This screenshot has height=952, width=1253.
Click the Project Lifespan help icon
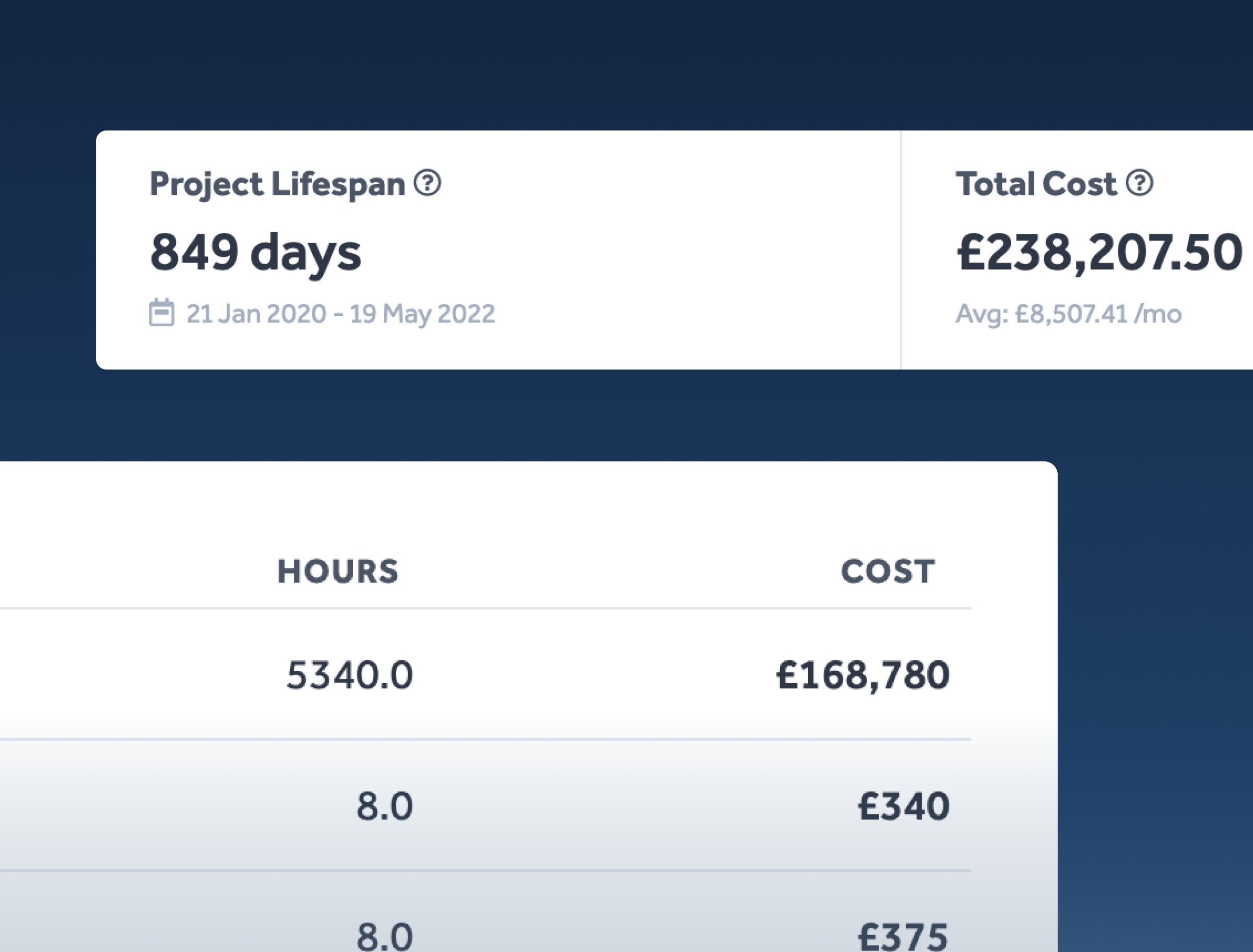(x=427, y=184)
